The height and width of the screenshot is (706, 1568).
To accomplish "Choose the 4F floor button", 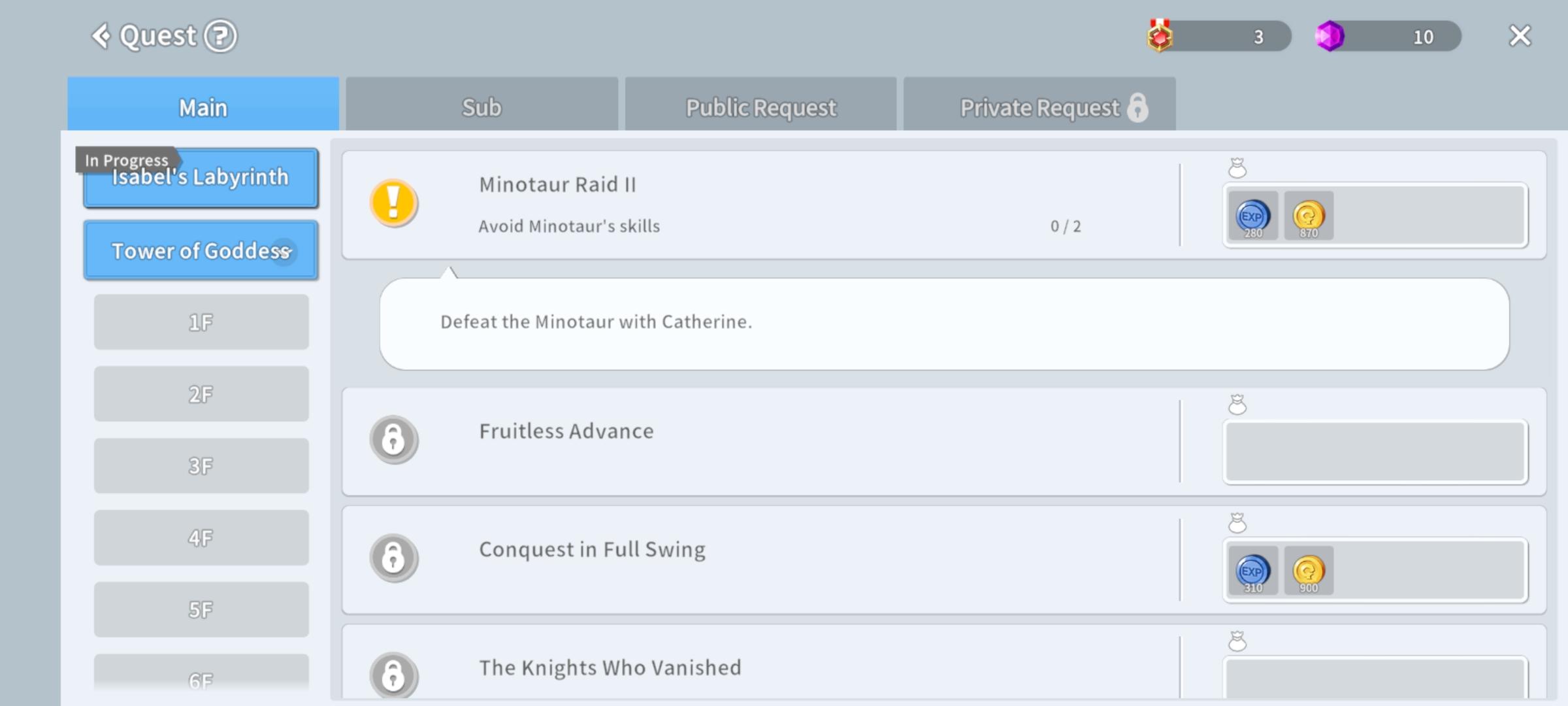I will (201, 538).
